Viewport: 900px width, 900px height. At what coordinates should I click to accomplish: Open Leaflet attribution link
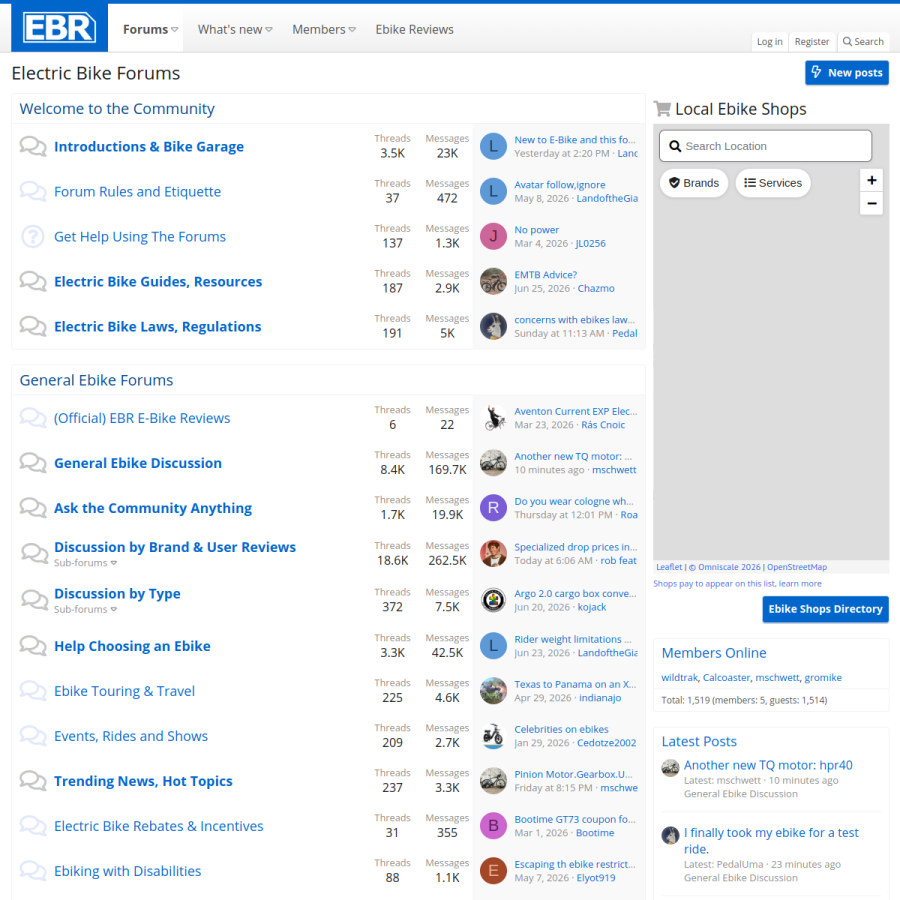click(669, 567)
